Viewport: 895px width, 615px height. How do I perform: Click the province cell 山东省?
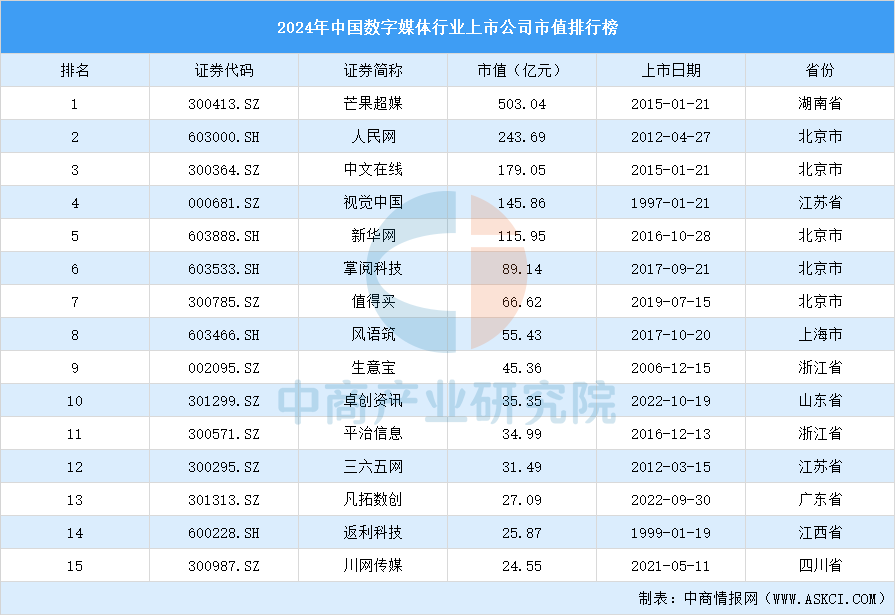coord(820,401)
